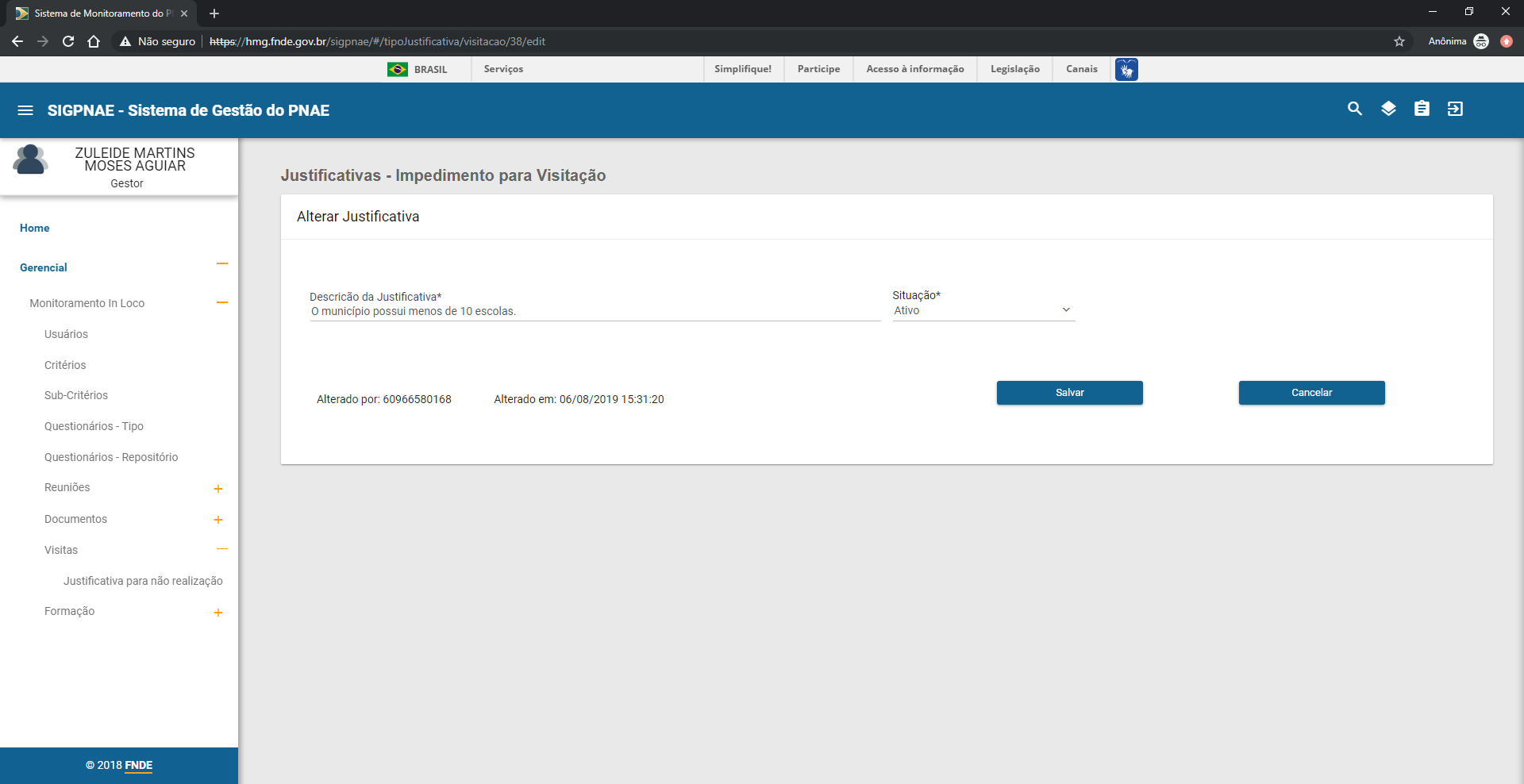This screenshot has height=784, width=1524.
Task: Open Critérios in the sidebar
Action: [65, 365]
